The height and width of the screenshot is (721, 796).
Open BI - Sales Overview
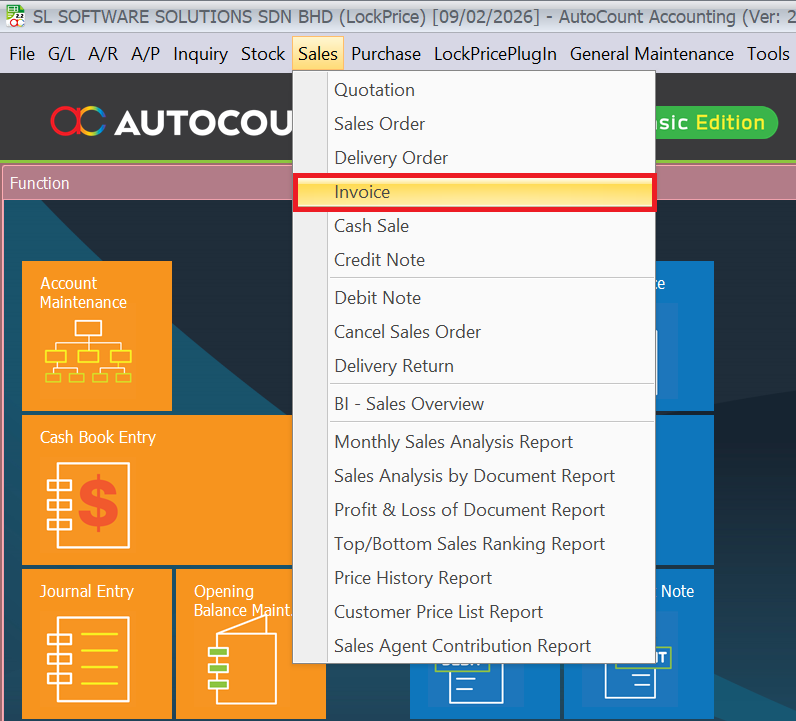click(409, 404)
